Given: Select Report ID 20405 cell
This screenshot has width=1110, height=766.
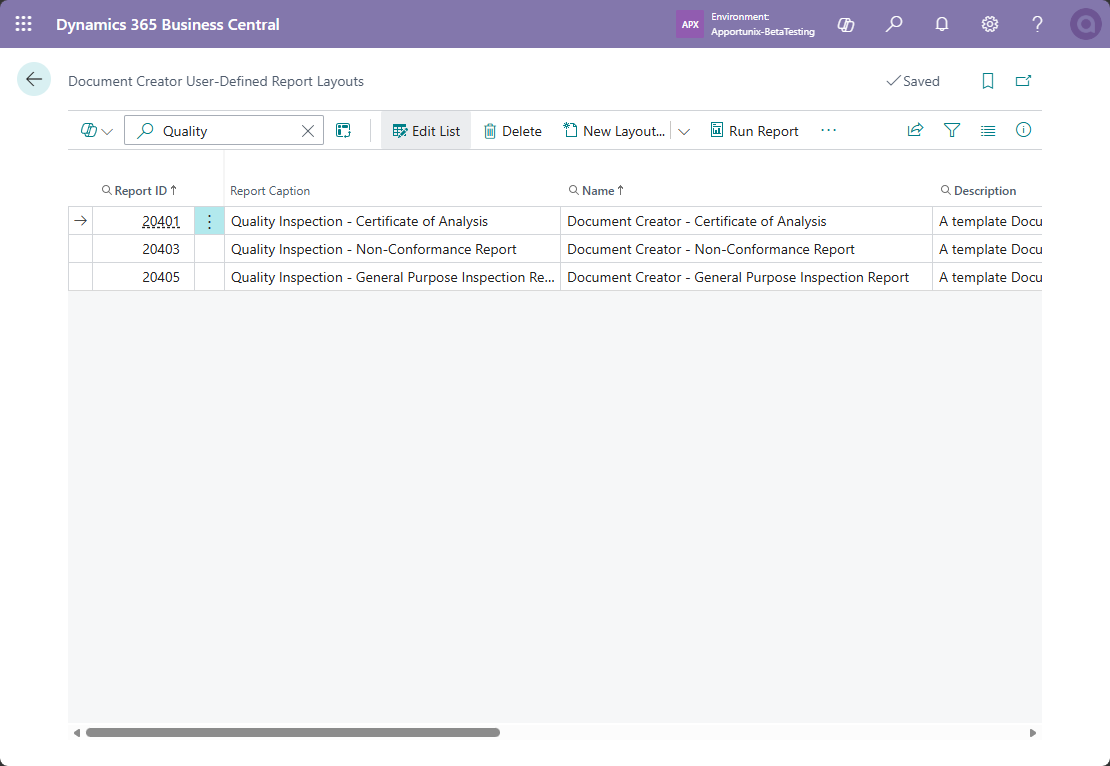Looking at the screenshot, I should (144, 277).
